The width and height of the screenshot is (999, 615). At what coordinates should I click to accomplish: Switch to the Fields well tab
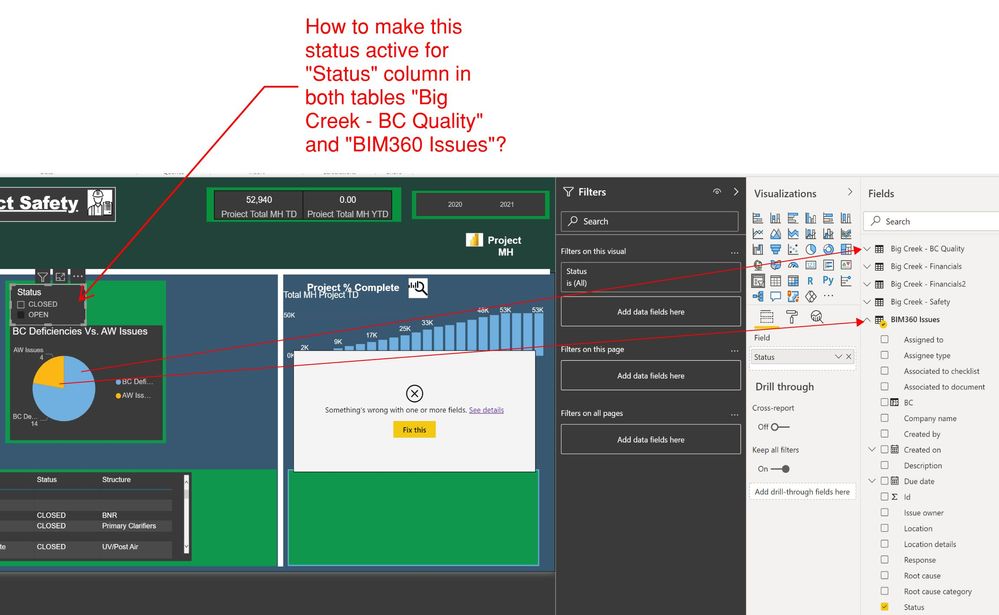(x=766, y=317)
